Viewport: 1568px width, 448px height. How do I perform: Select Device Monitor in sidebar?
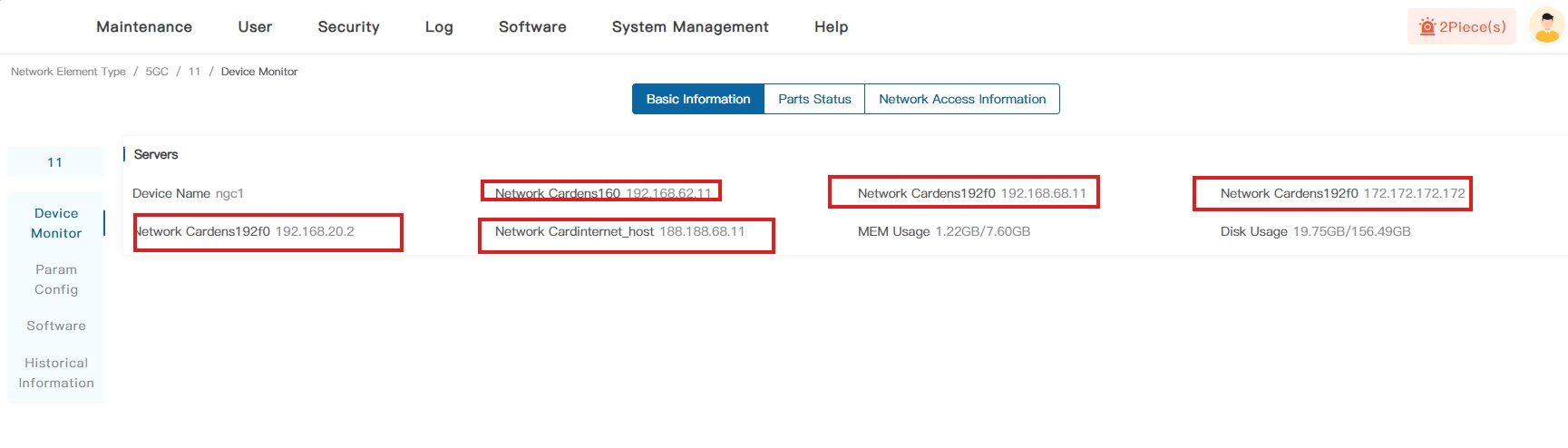[56, 223]
